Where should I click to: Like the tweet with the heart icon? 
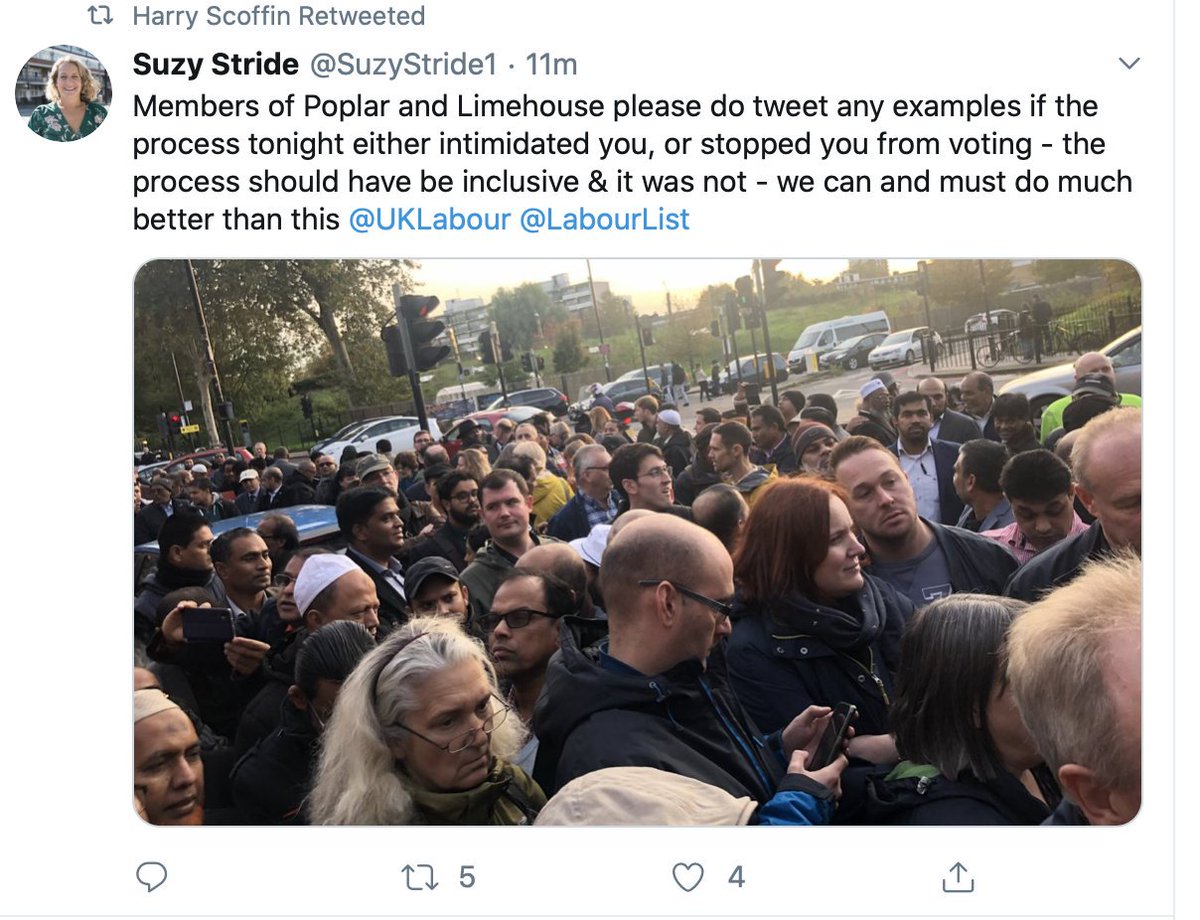pos(688,877)
